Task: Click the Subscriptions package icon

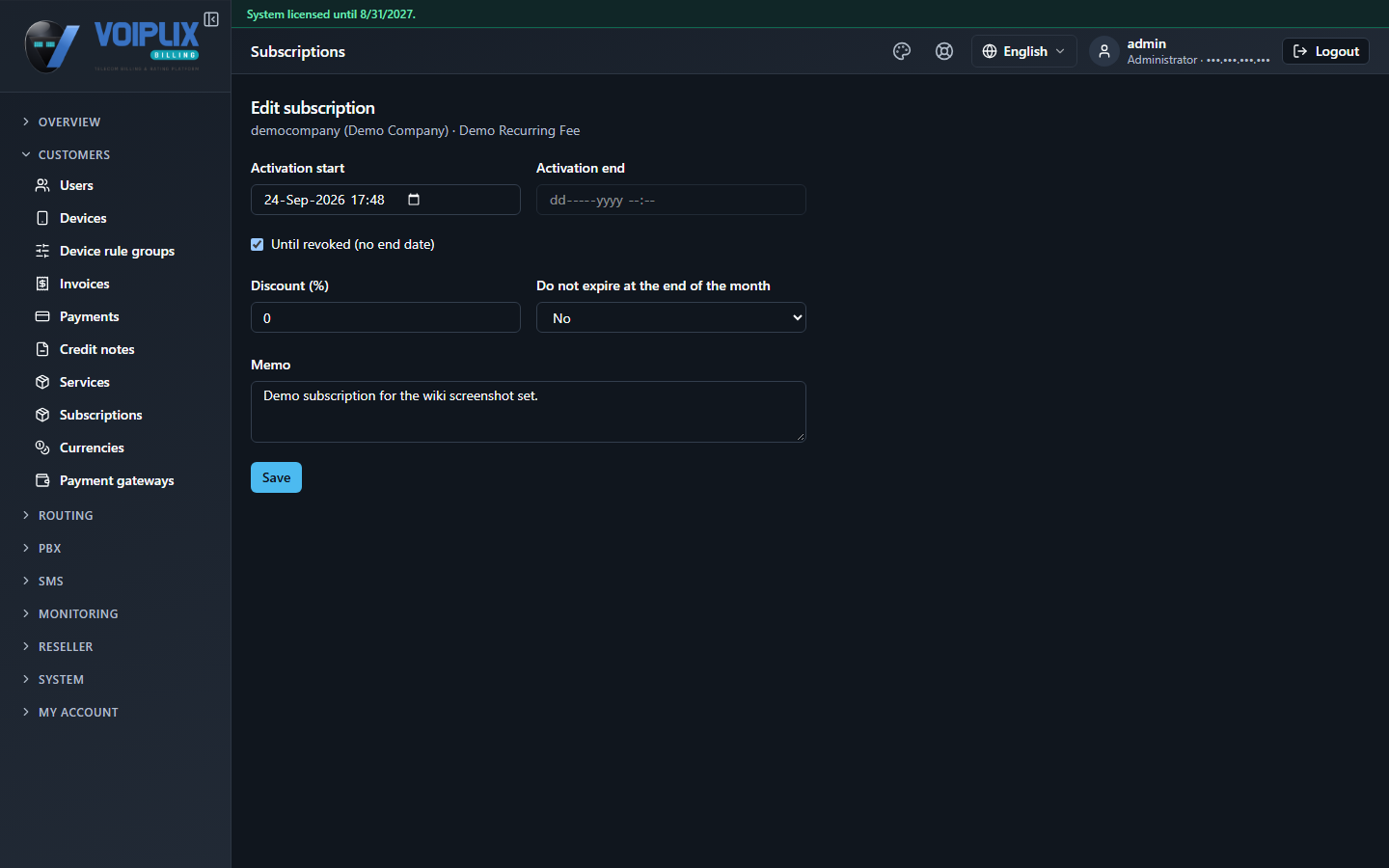Action: tap(42, 415)
